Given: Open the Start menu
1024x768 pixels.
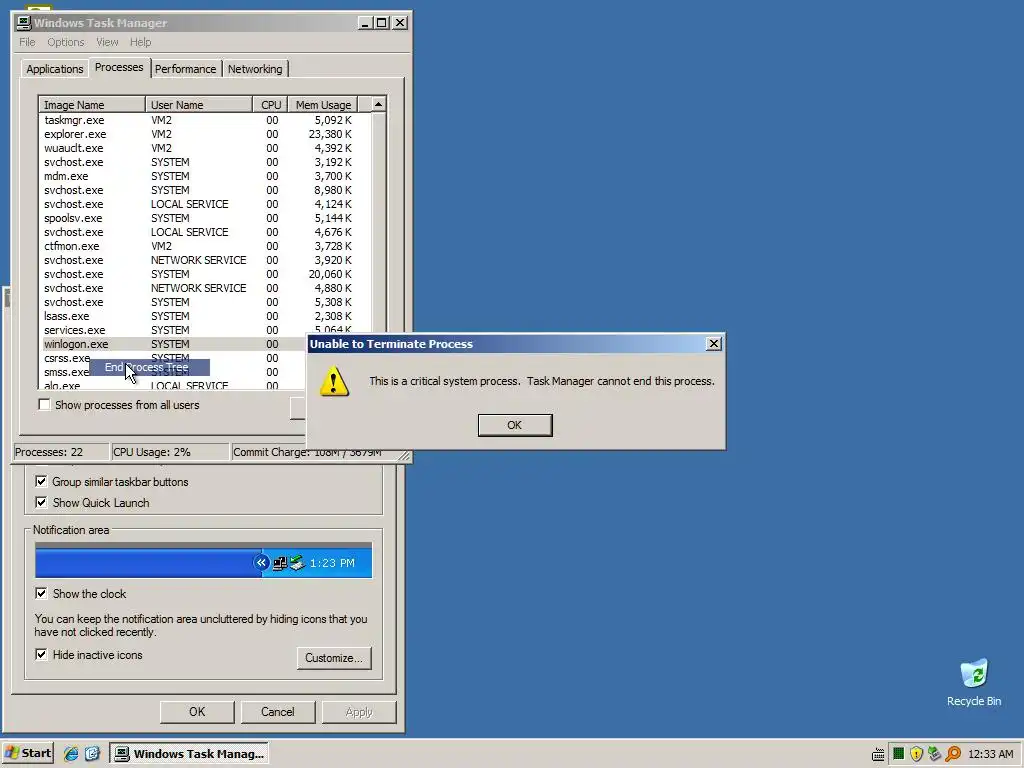Looking at the screenshot, I should (27, 753).
